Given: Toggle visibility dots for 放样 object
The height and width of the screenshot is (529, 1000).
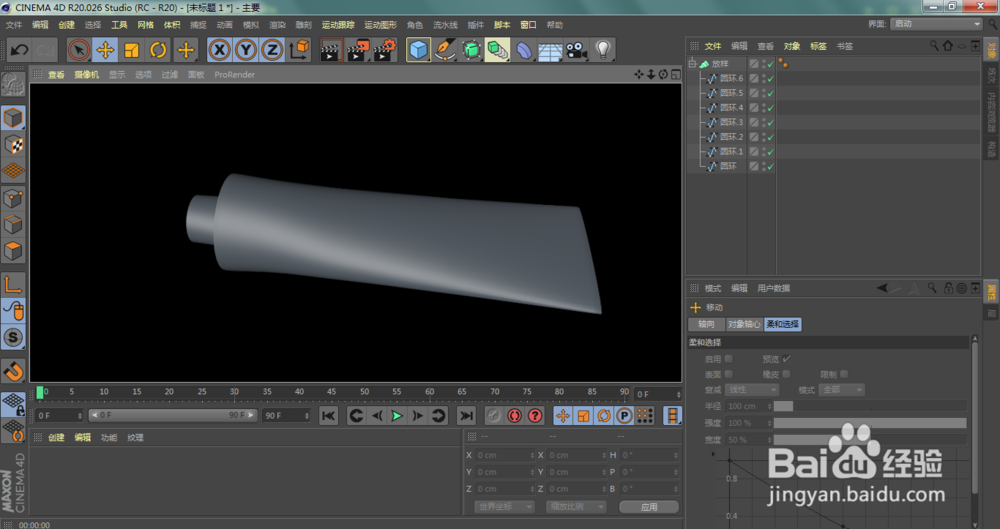Looking at the screenshot, I should pos(763,64).
